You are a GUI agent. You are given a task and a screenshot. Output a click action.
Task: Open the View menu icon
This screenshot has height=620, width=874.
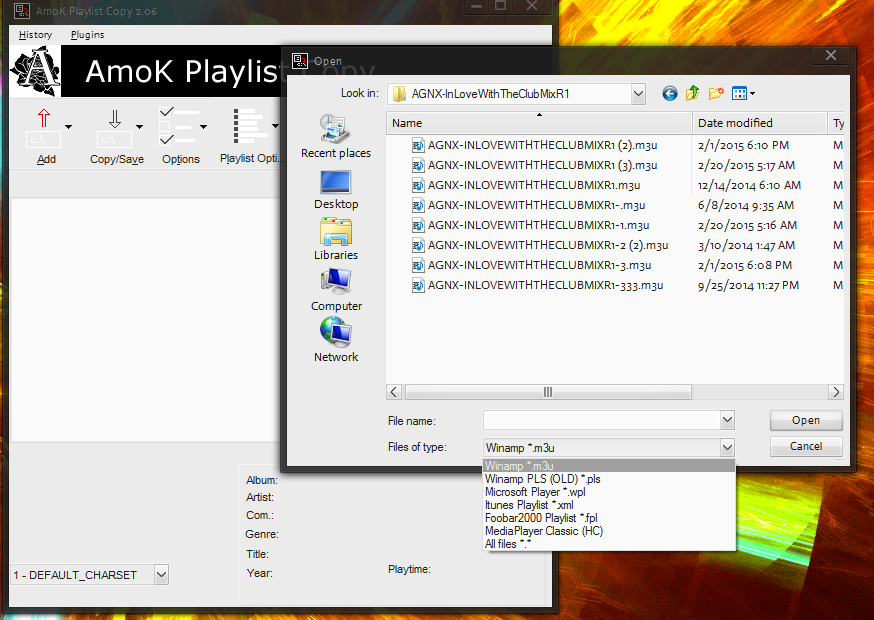coord(742,94)
